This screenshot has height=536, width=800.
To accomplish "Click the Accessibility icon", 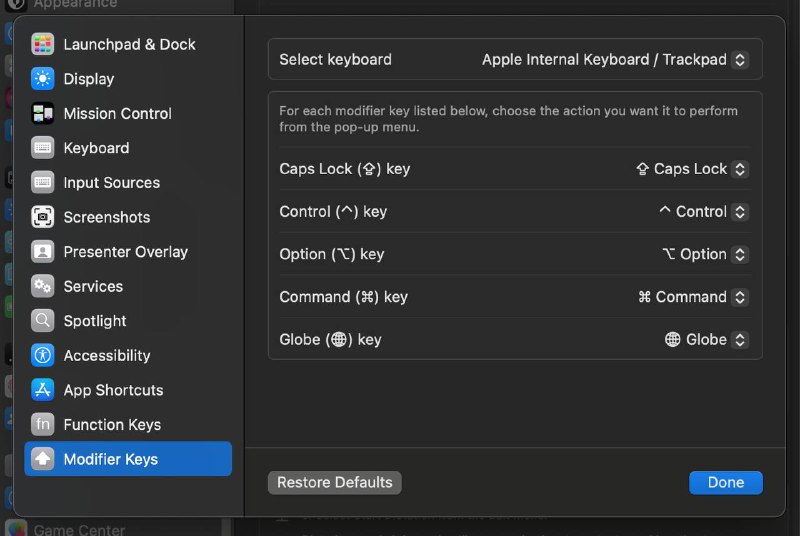I will click(x=42, y=355).
